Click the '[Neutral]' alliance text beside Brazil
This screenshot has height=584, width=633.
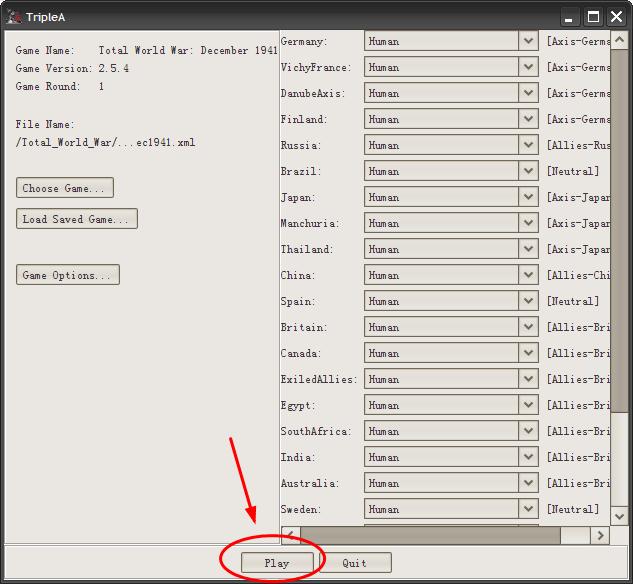pyautogui.click(x=572, y=171)
